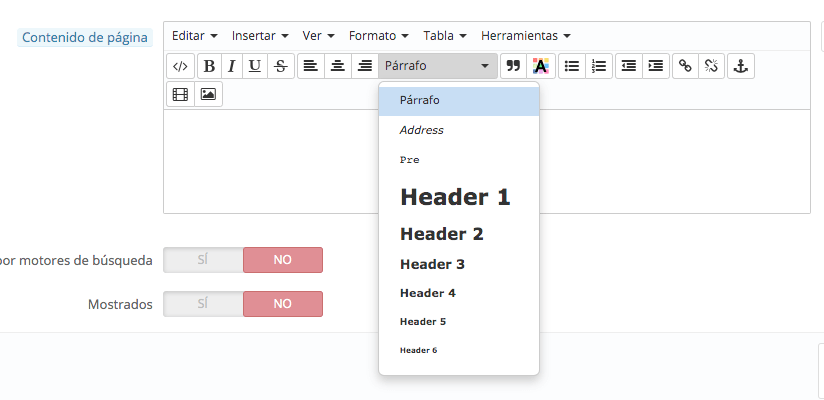Decrease indent of text
Image resolution: width=824 pixels, height=400 pixels.
click(629, 66)
